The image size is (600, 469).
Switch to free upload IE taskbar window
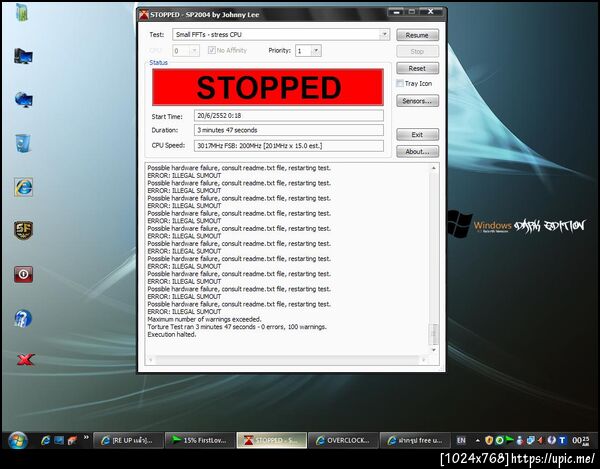(415, 440)
